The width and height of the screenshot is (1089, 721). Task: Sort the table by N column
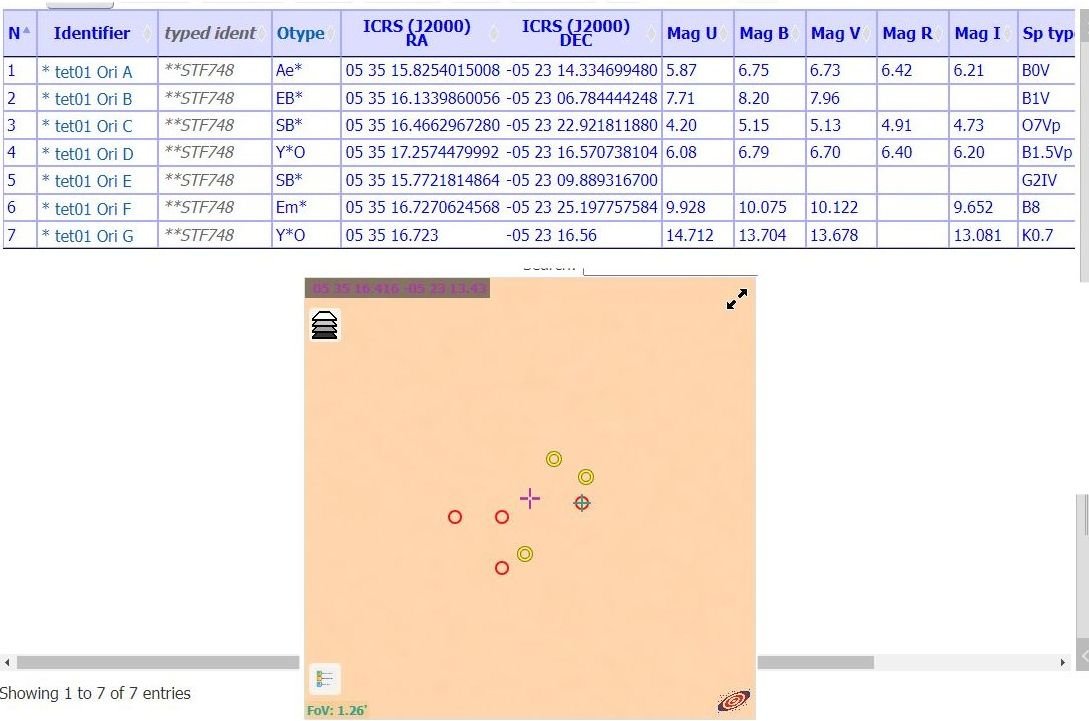tap(19, 33)
